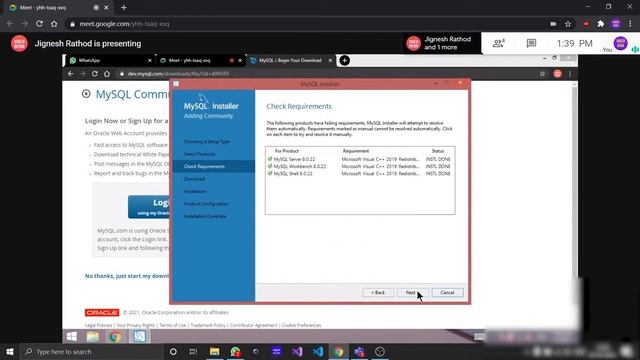Click the For Product column header
This screenshot has width=640, height=360.
[x=287, y=151]
